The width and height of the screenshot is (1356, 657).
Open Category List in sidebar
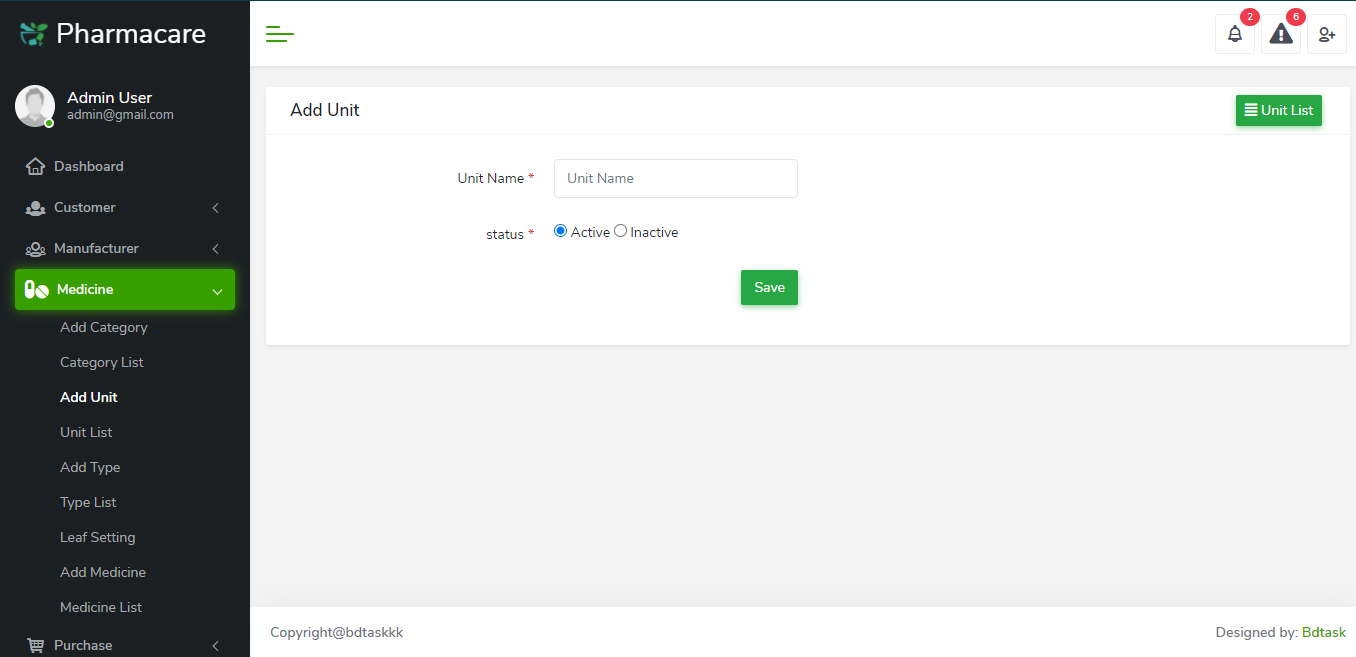(102, 362)
